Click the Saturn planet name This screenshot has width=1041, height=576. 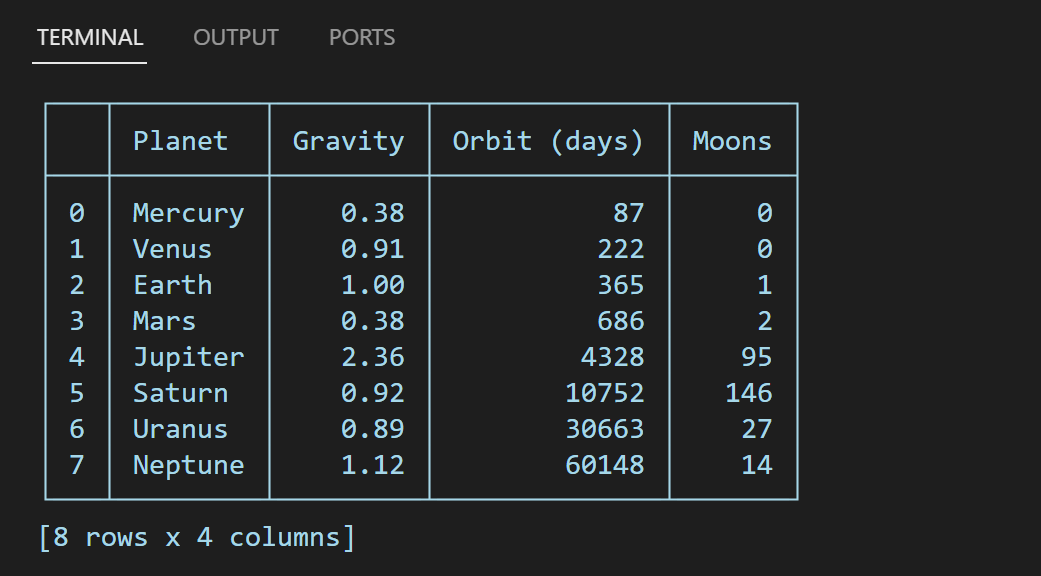(180, 393)
